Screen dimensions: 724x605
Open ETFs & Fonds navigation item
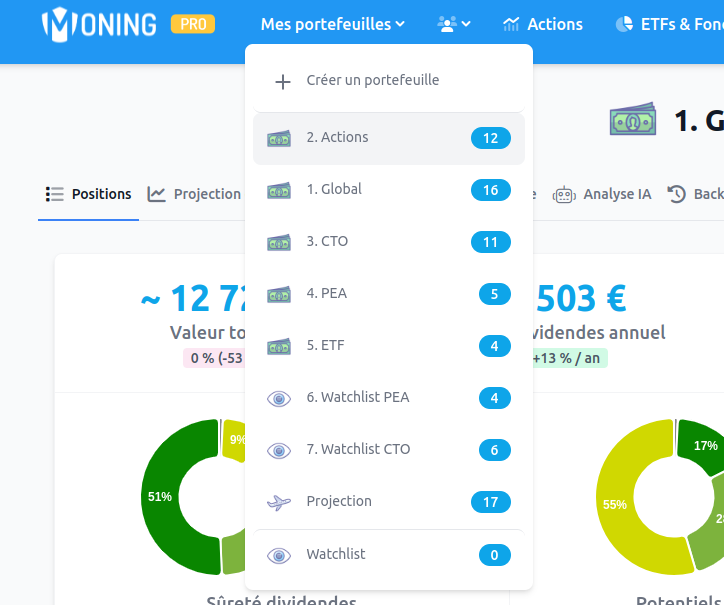click(x=670, y=24)
